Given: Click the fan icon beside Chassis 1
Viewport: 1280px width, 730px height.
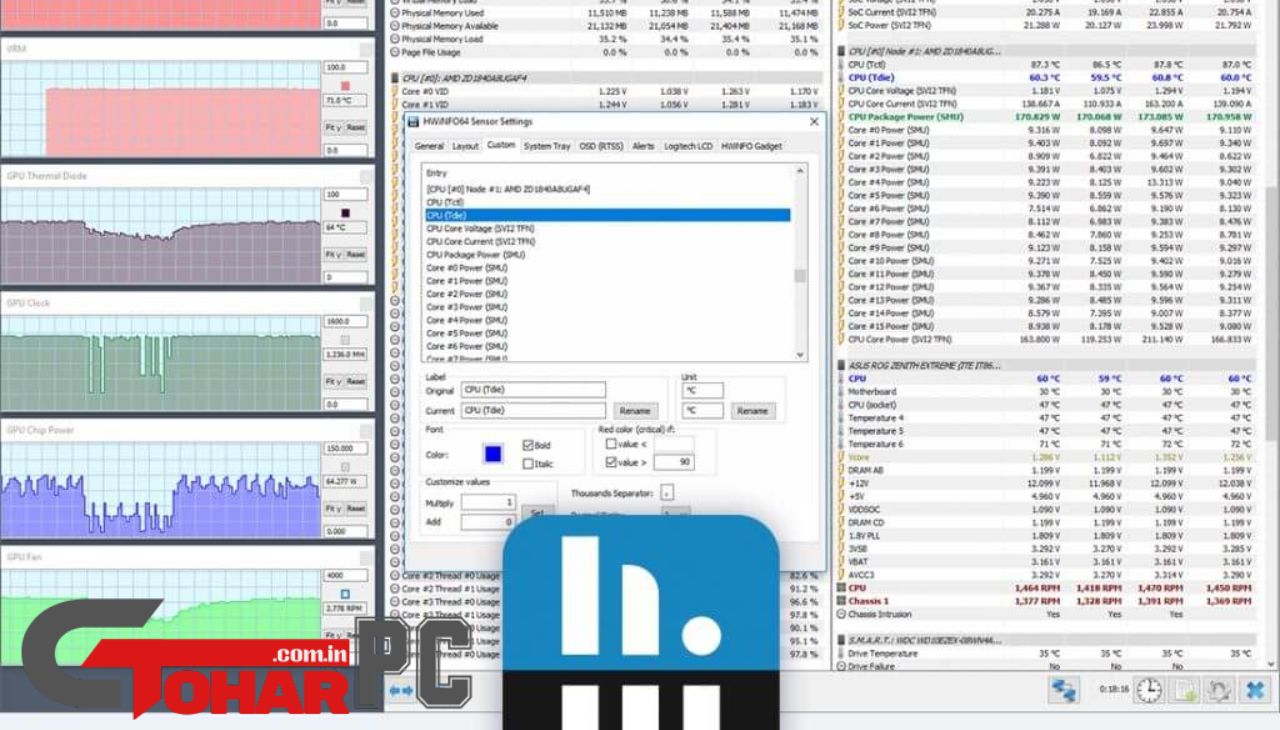Looking at the screenshot, I should coord(840,601).
